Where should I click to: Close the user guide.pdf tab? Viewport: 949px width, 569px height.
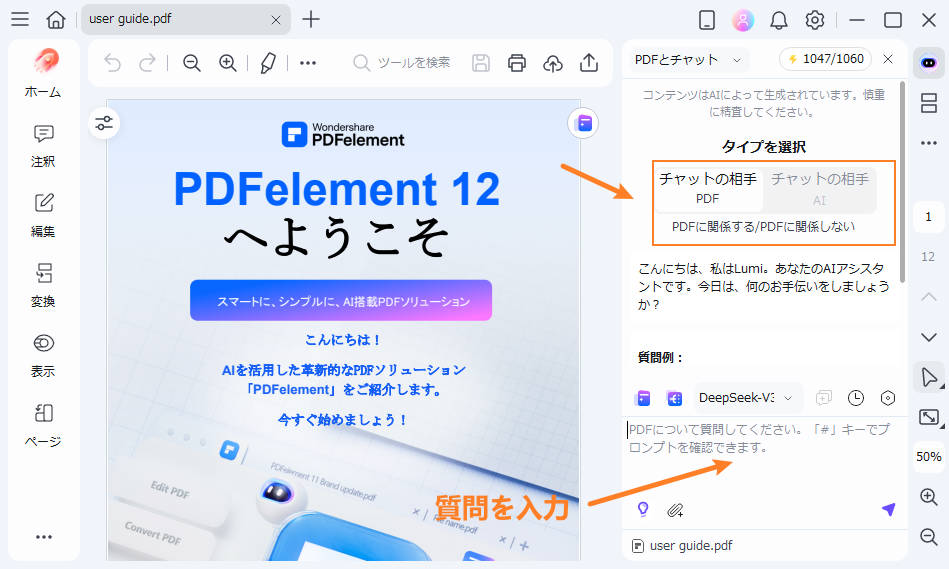[x=276, y=20]
